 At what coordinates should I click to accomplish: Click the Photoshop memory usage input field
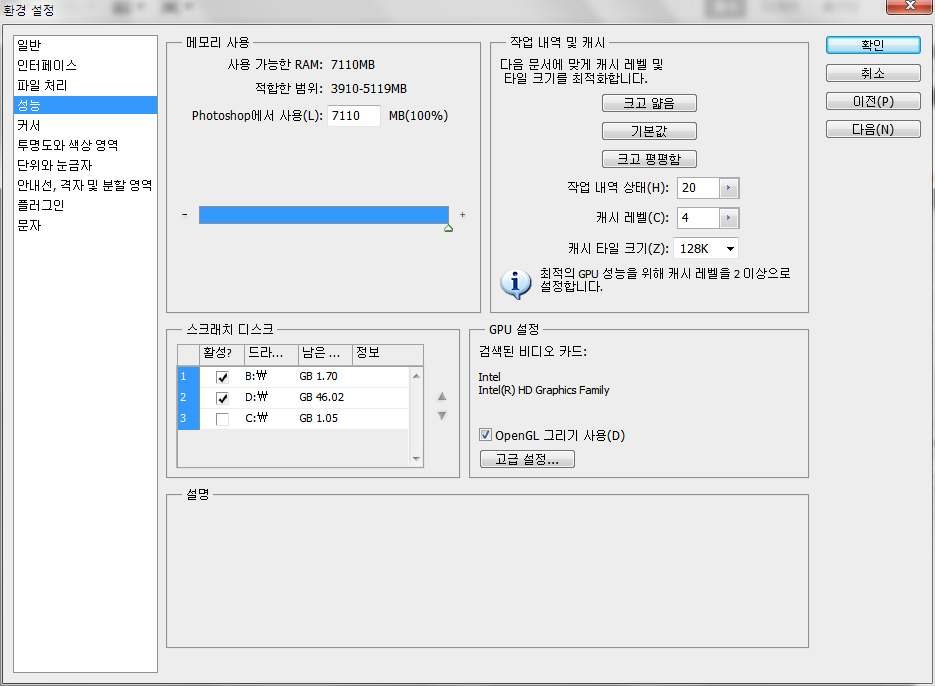(x=353, y=116)
